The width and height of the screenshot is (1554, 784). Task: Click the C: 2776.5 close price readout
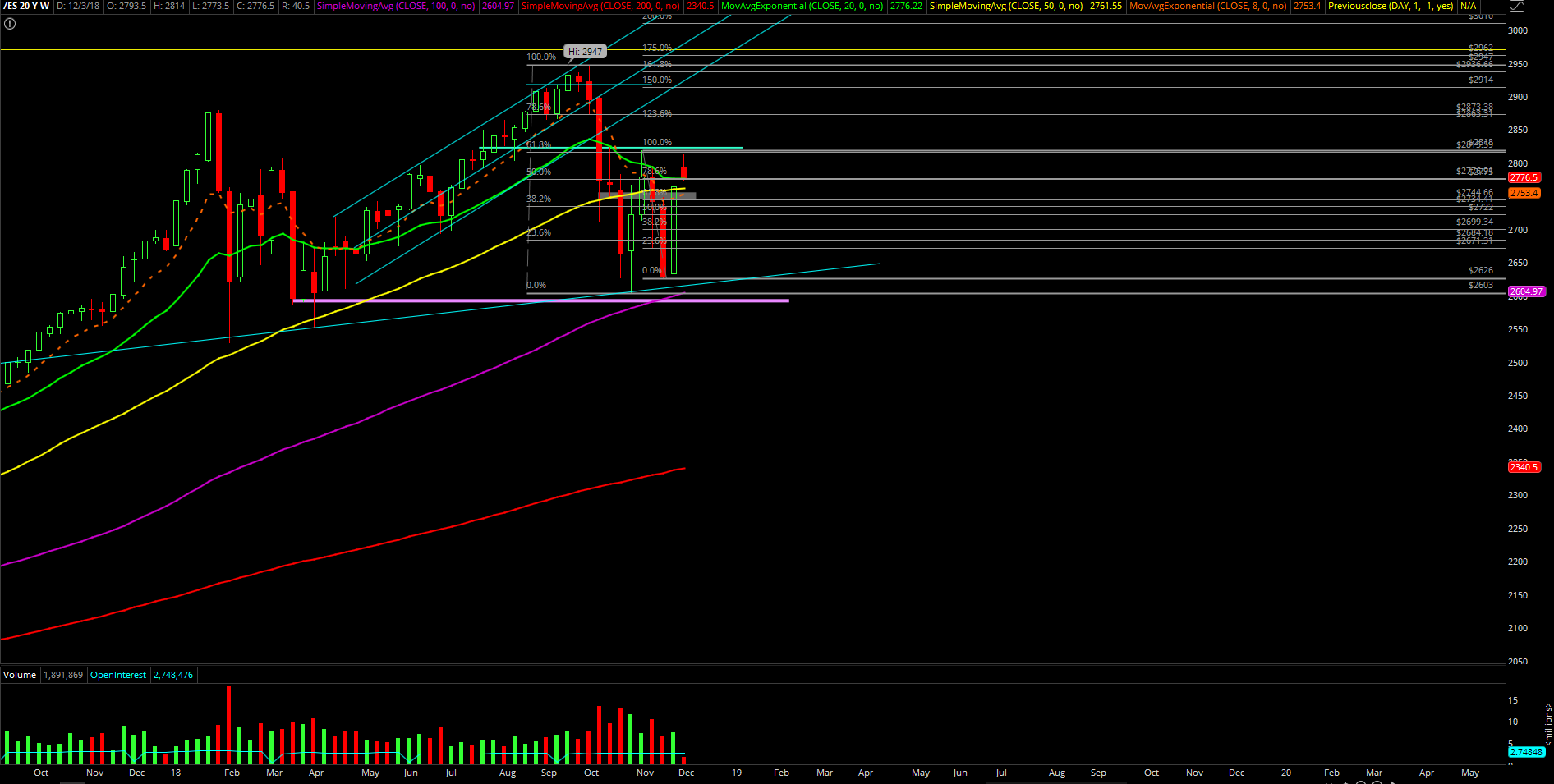pyautogui.click(x=255, y=6)
